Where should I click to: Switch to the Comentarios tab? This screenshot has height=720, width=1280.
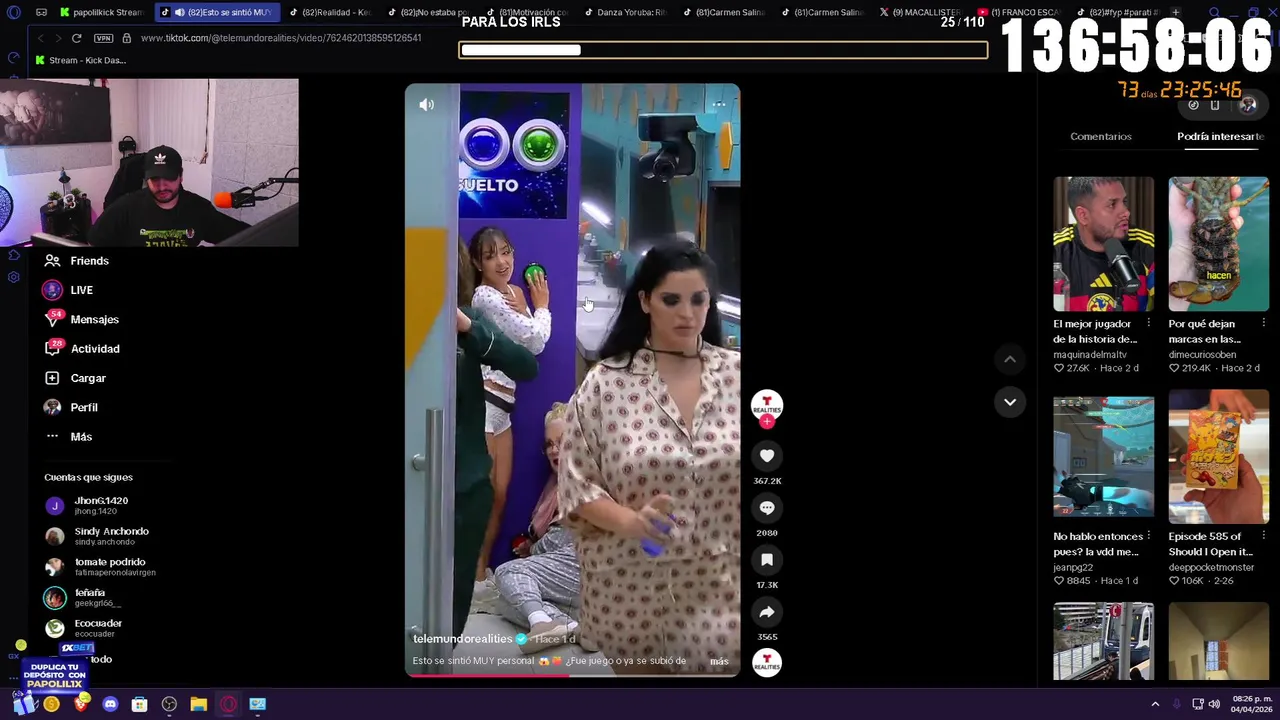point(1101,136)
